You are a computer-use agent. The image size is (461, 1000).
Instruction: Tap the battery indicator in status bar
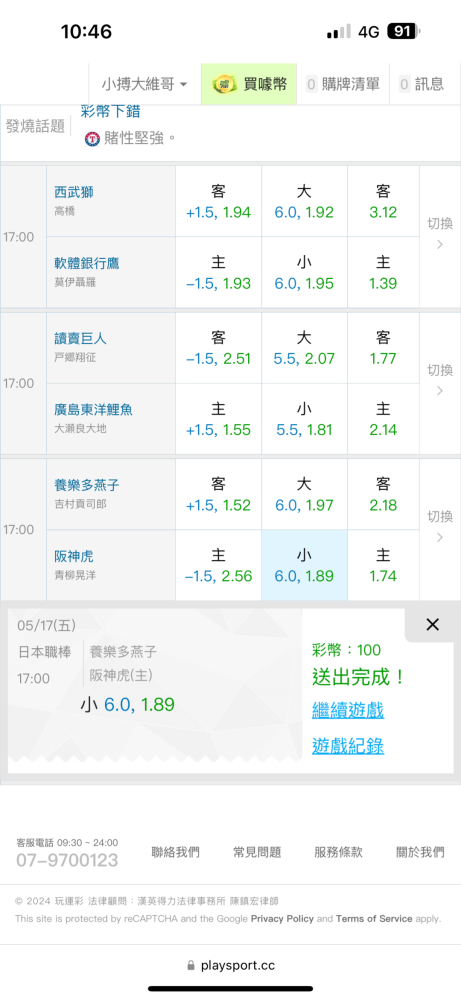(404, 31)
